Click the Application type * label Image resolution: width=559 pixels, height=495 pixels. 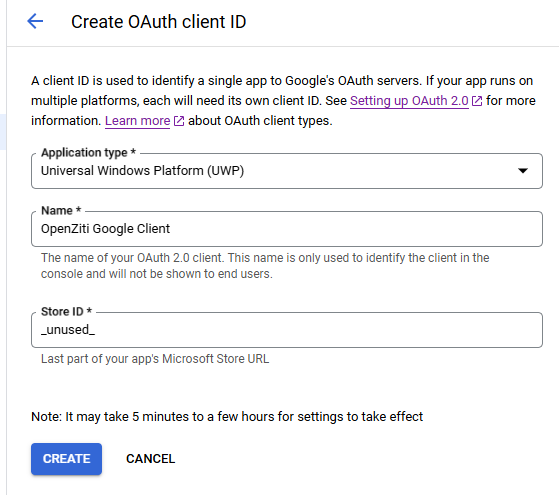[88, 153]
